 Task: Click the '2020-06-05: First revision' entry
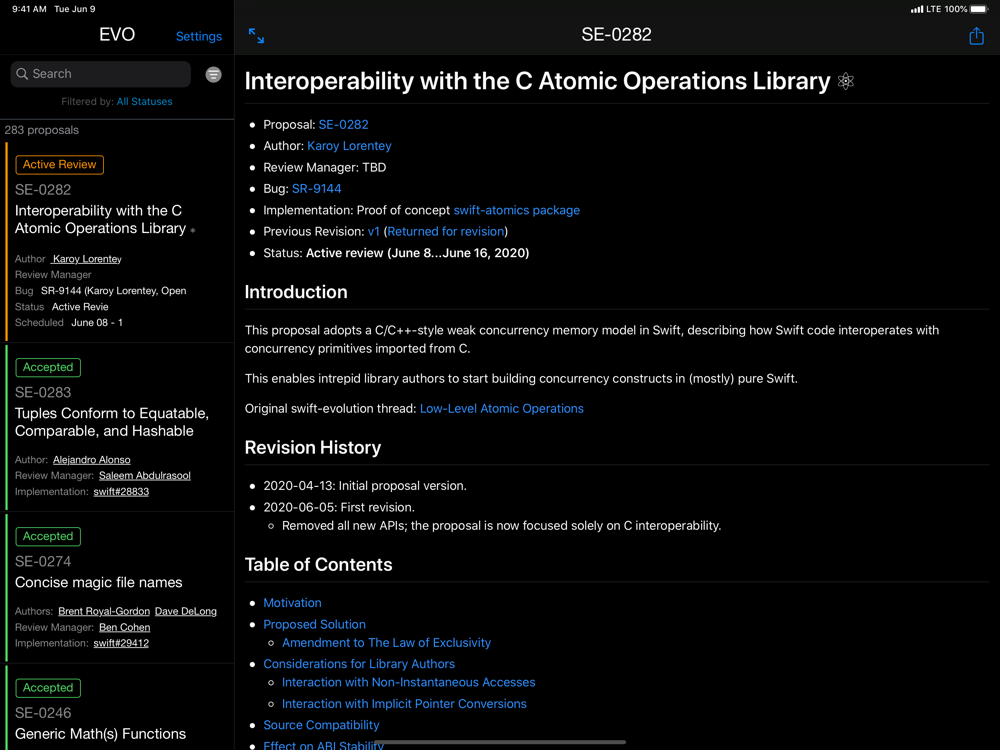(339, 508)
